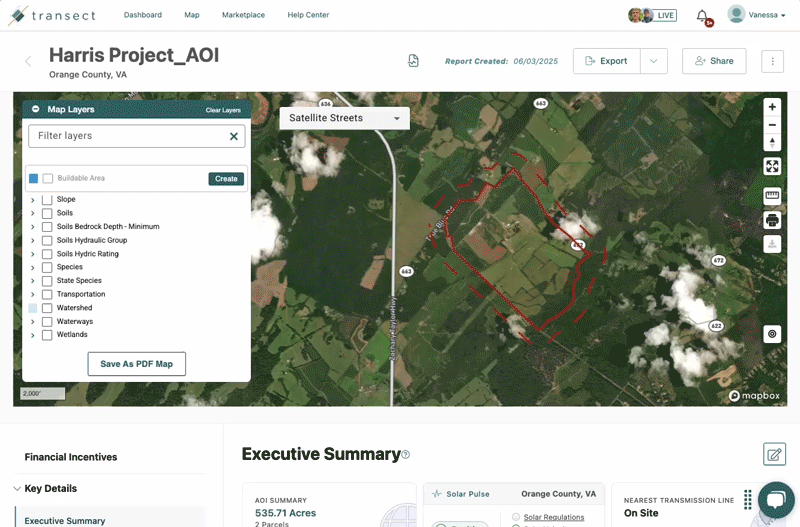Expand the Soils layer group
Image resolution: width=800 pixels, height=527 pixels.
pyautogui.click(x=33, y=213)
